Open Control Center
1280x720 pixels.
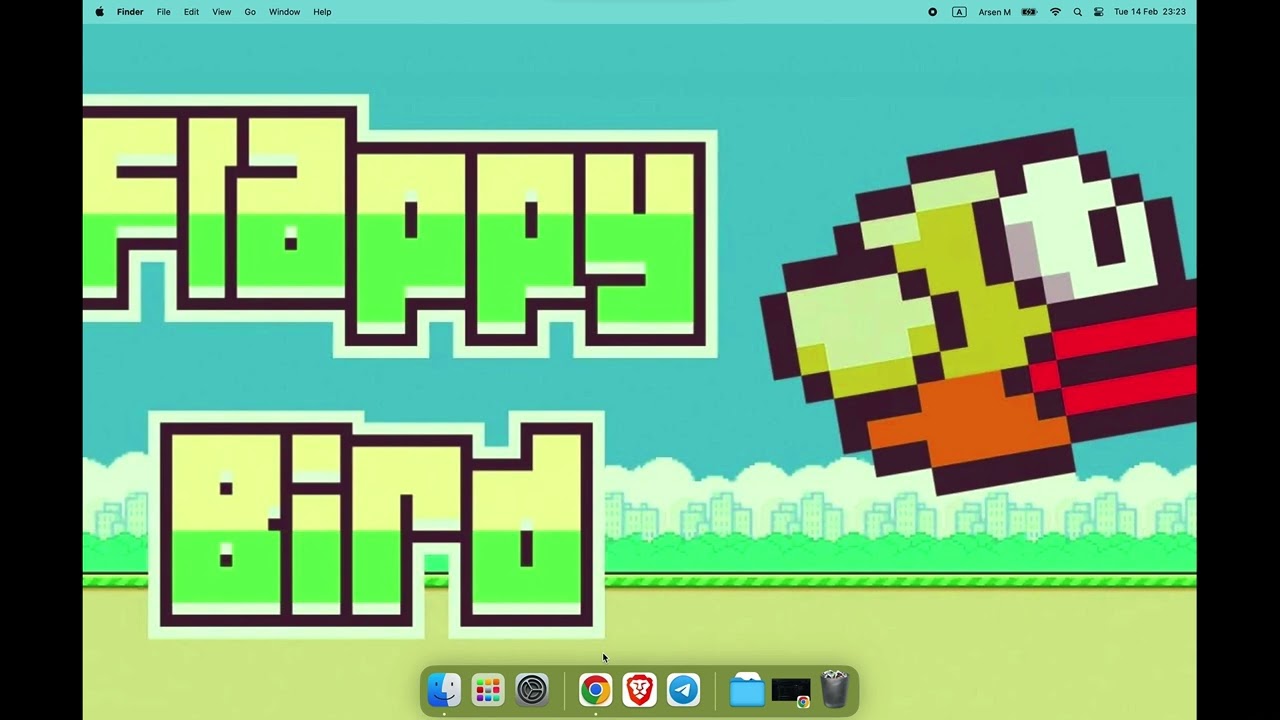[1098, 12]
